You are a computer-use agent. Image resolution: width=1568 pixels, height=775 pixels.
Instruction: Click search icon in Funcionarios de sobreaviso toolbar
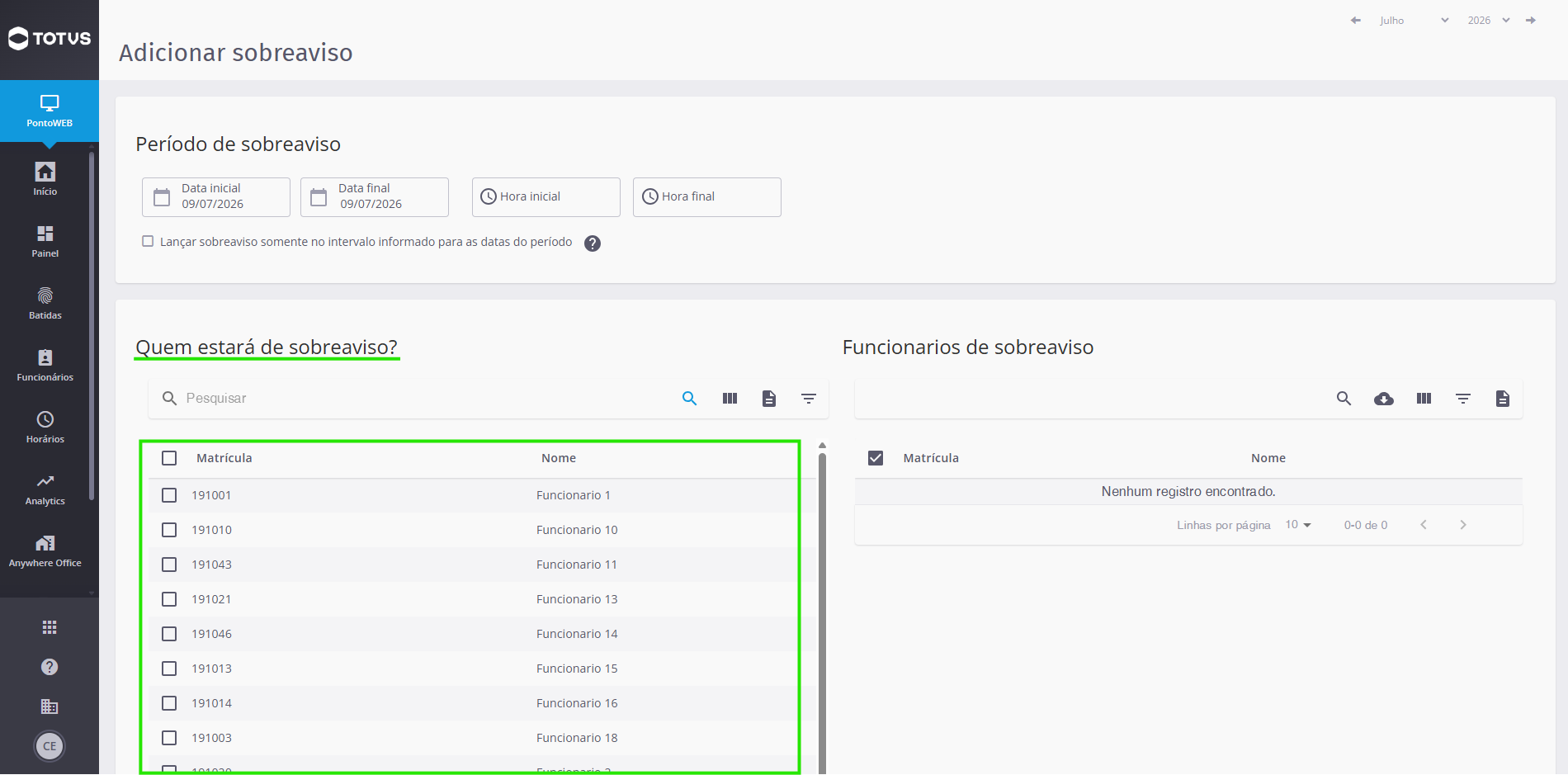point(1344,399)
